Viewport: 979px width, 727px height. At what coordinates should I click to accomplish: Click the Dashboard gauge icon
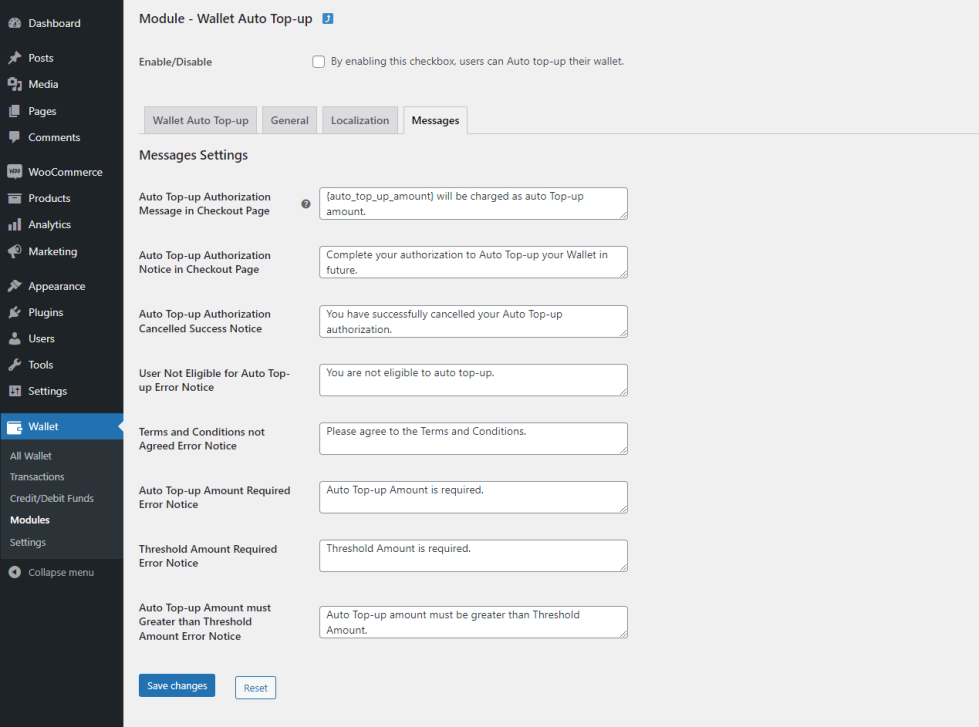pos(15,23)
